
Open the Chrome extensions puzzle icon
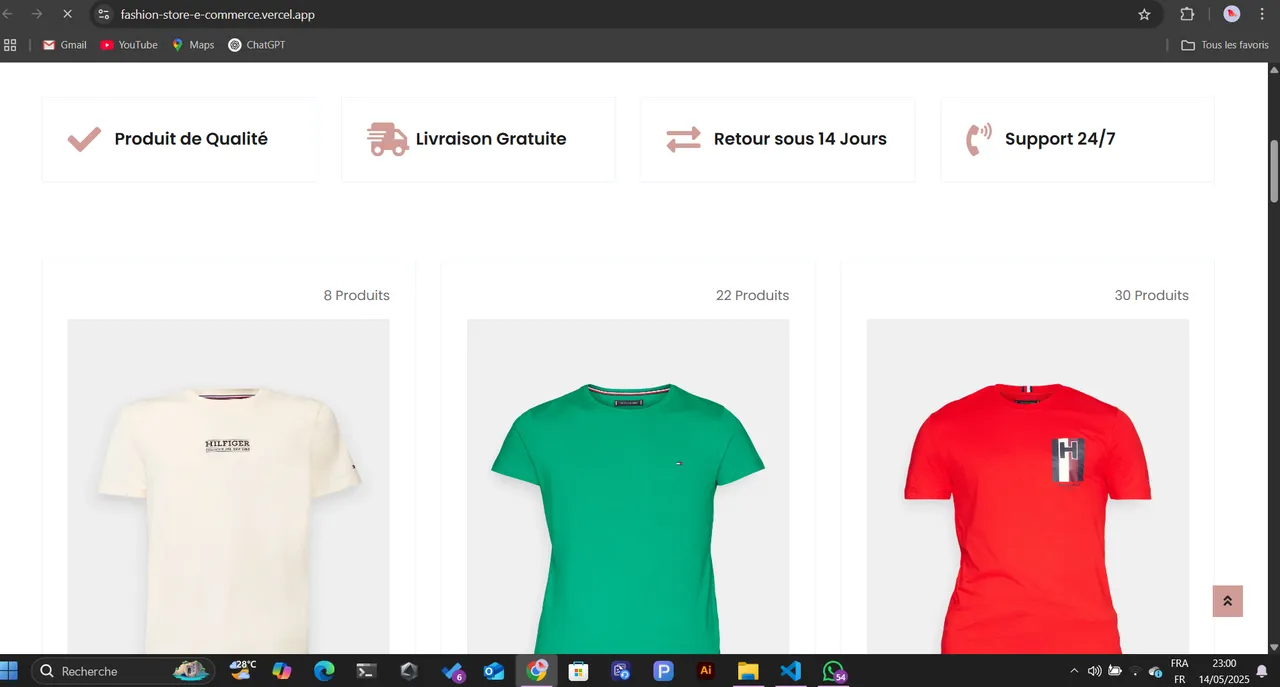[x=1187, y=14]
